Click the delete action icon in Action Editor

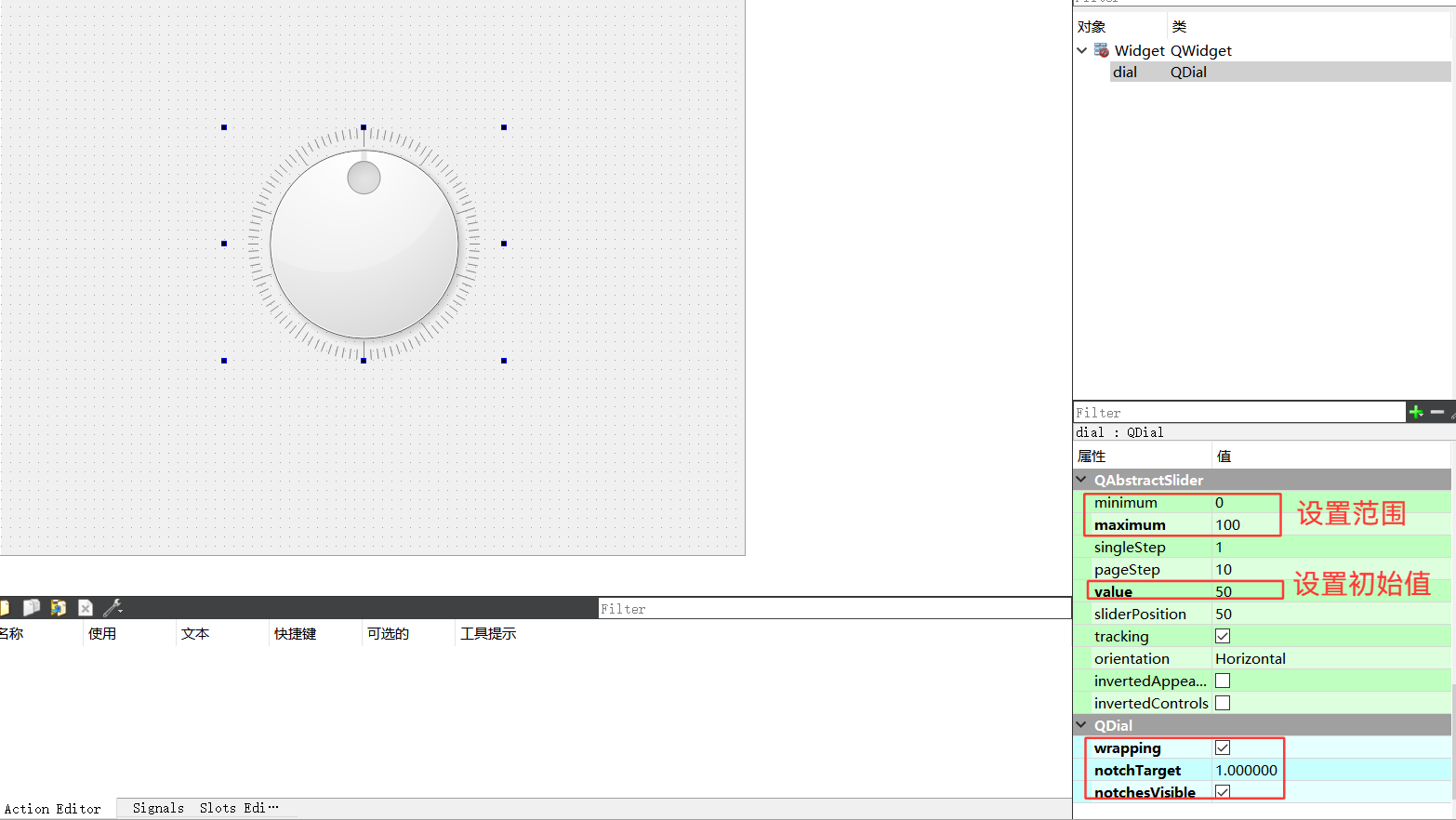pyautogui.click(x=86, y=607)
